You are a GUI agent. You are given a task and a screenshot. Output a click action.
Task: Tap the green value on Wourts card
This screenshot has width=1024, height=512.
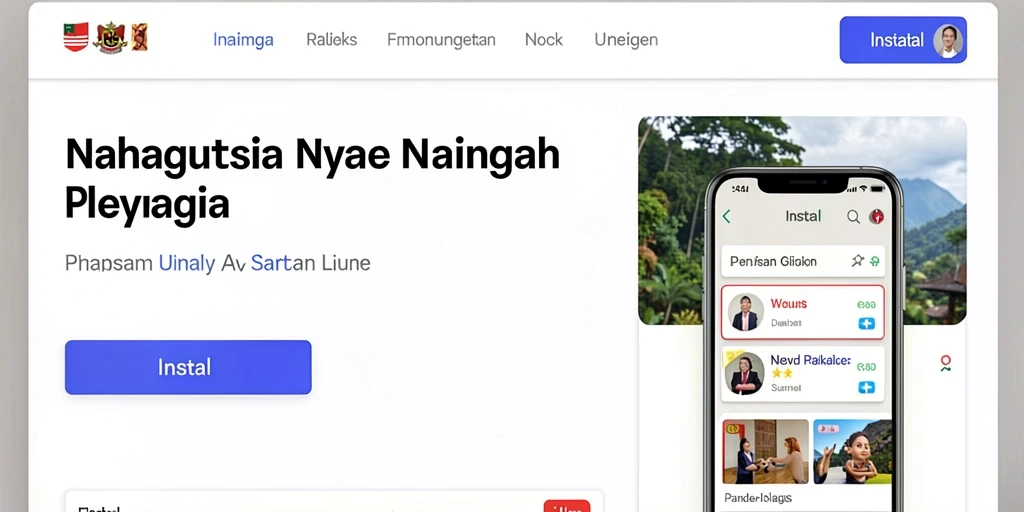coord(865,304)
